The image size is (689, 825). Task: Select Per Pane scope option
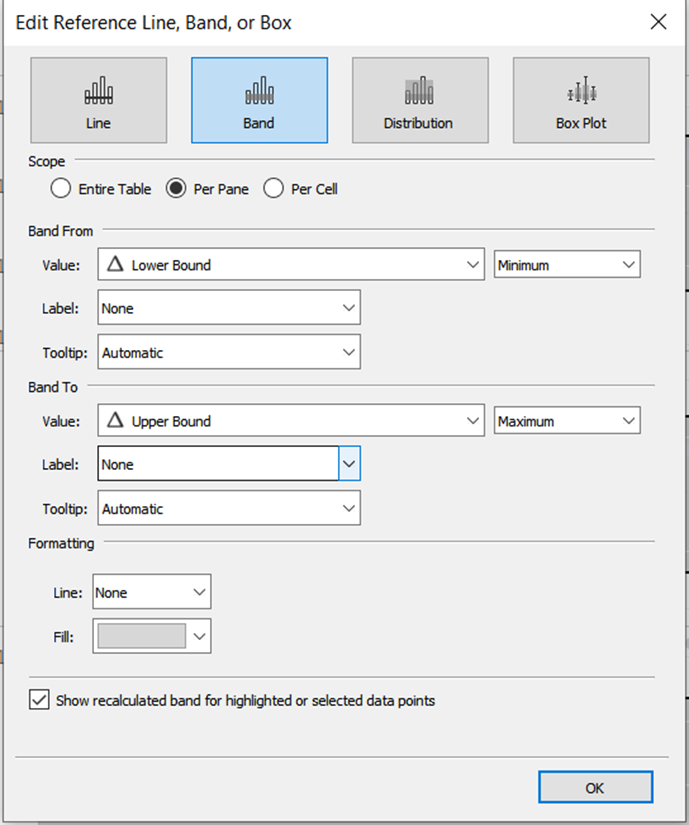[x=176, y=188]
